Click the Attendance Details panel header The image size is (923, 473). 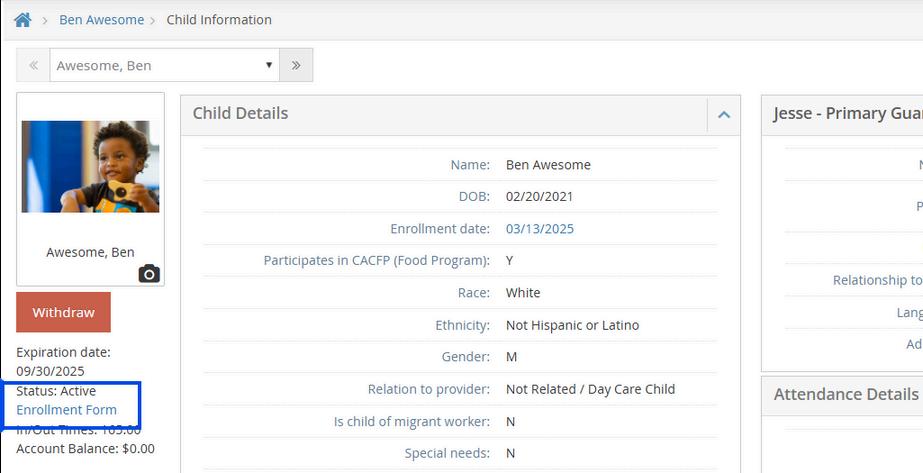point(845,394)
